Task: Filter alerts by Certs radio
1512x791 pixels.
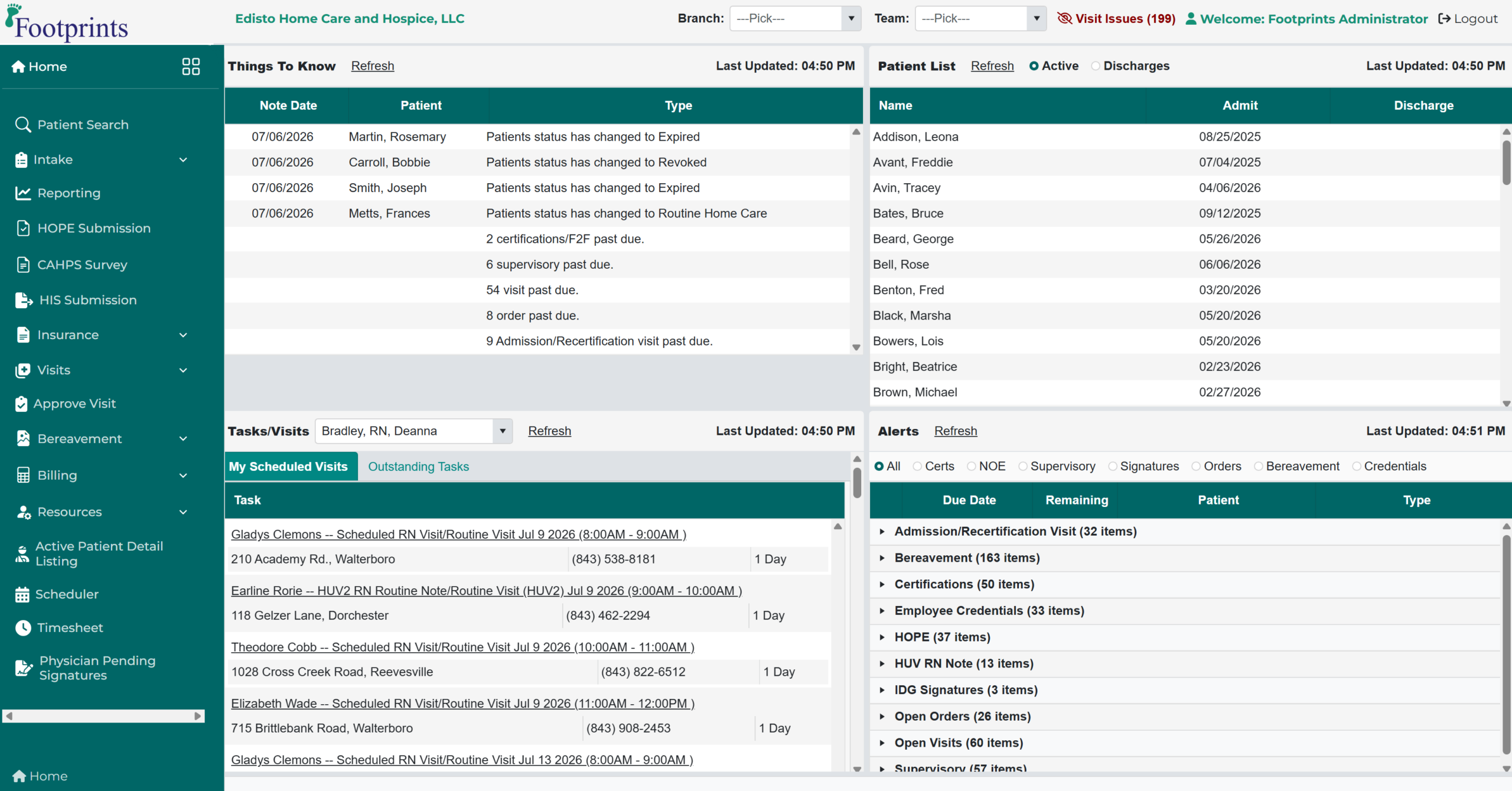Action: click(917, 466)
